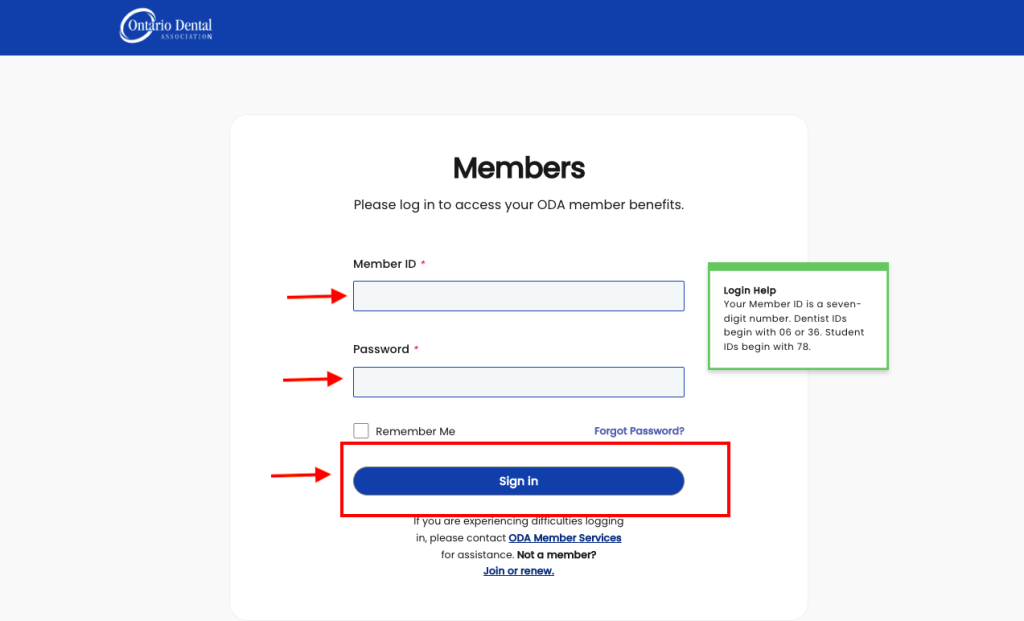
Task: Click the Password field label
Action: 381,349
